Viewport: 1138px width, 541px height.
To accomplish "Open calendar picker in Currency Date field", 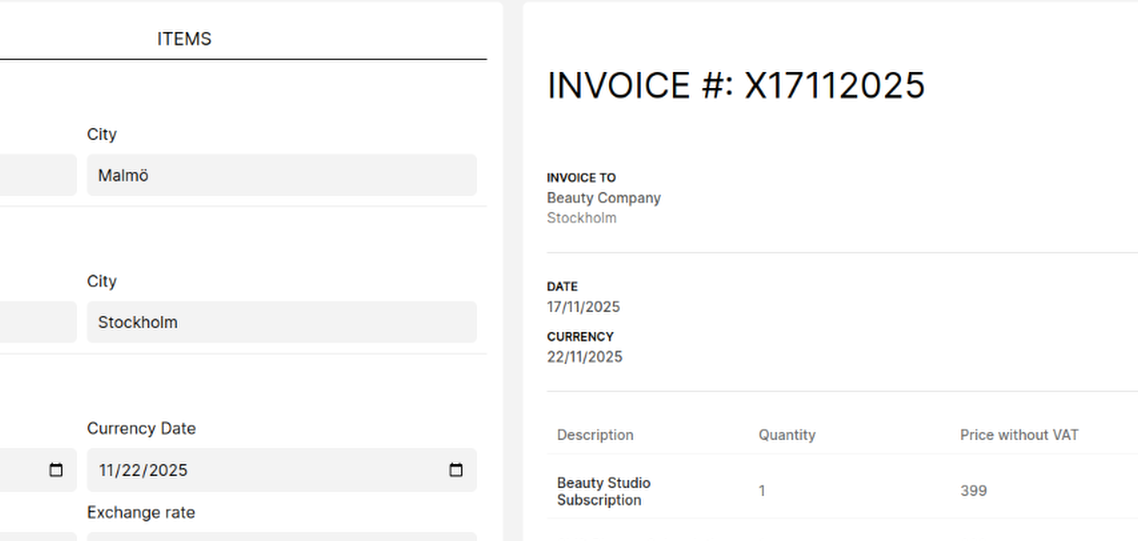I will (x=456, y=470).
